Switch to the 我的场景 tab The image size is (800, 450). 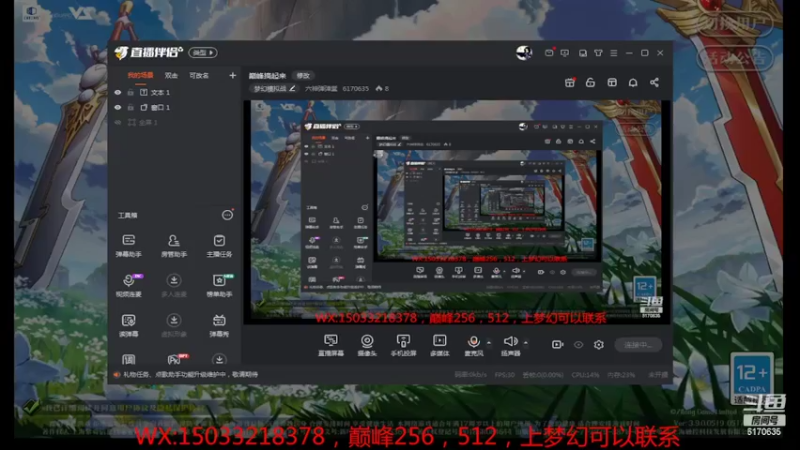tap(140, 76)
